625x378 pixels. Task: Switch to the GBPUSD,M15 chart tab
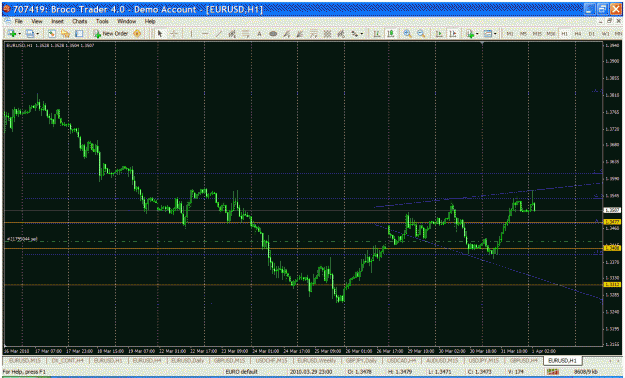[230, 361]
